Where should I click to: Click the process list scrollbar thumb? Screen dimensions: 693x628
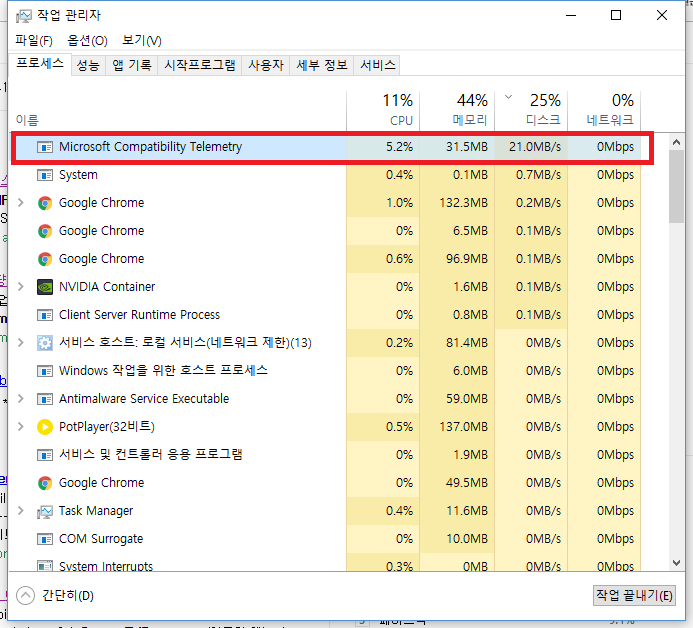(x=676, y=186)
